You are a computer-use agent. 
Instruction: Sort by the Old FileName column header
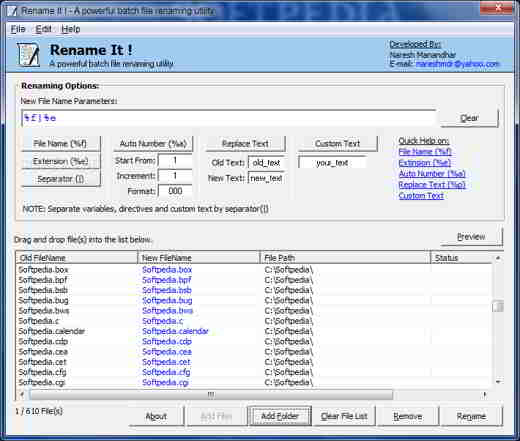77,258
